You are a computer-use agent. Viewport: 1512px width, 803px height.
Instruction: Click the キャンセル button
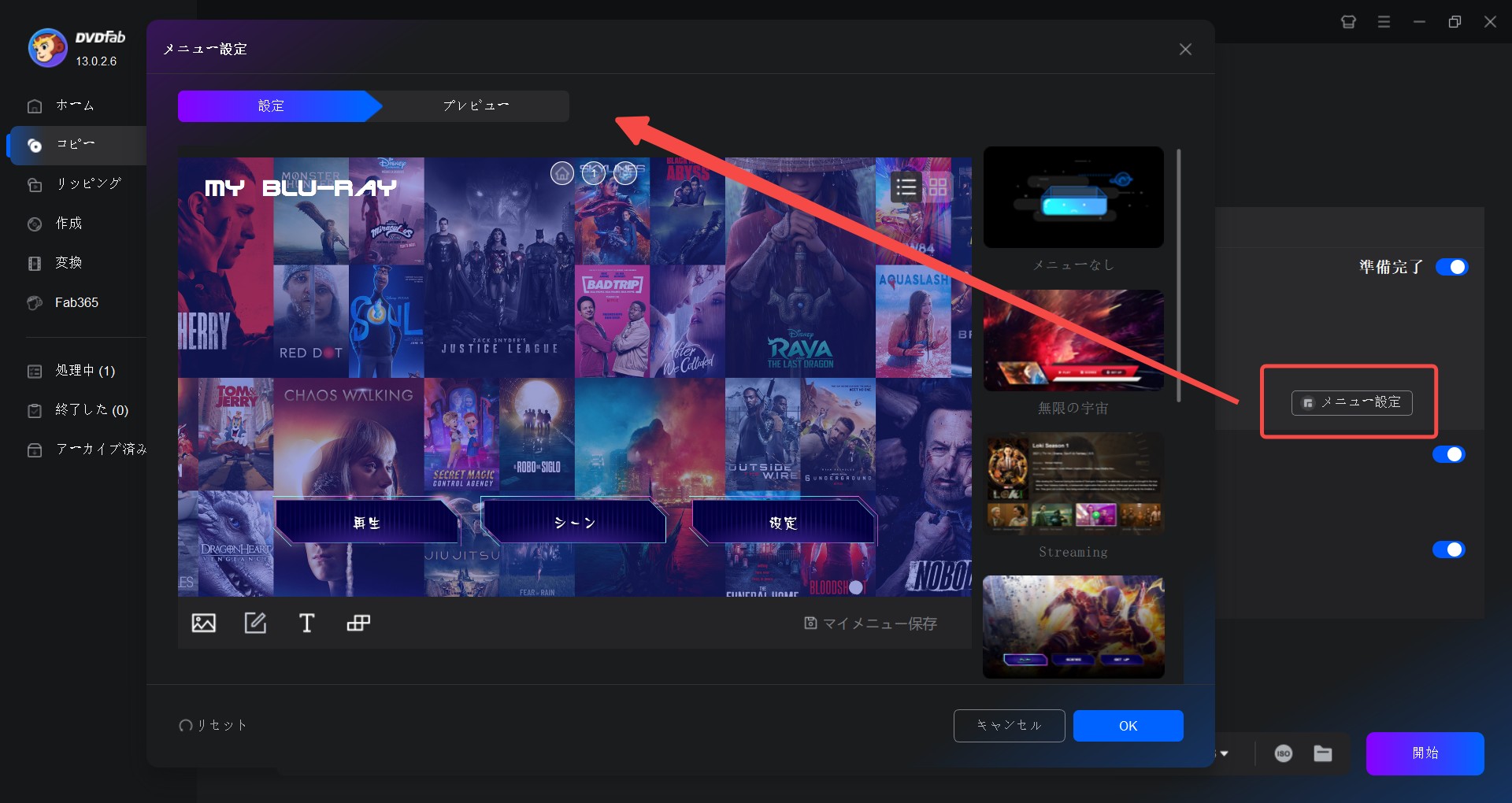coord(1009,726)
